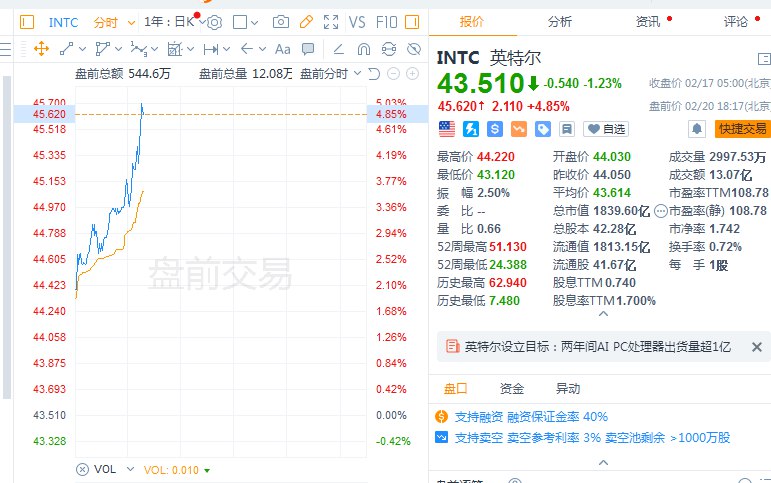The width and height of the screenshot is (771, 483).
Task: Expand the measurement analysis tool options
Action: (190, 49)
